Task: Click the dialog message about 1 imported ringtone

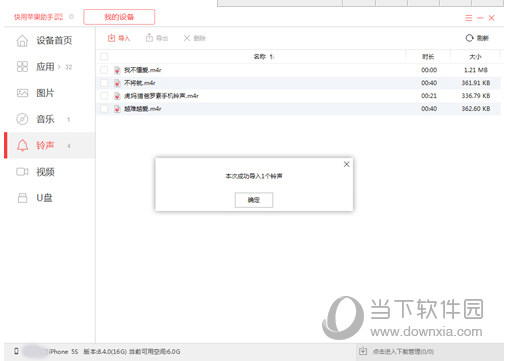Action: point(254,176)
